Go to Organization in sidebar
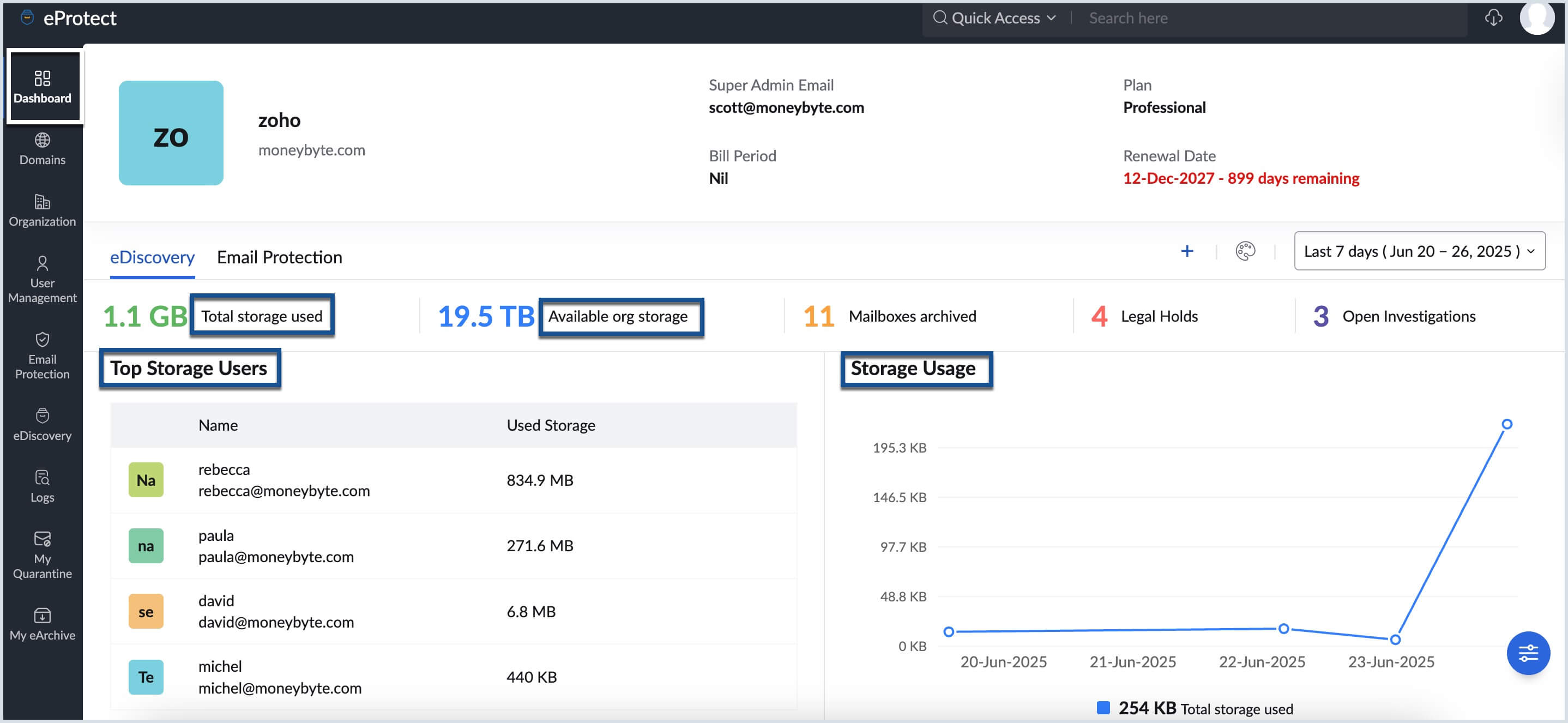 [42, 210]
